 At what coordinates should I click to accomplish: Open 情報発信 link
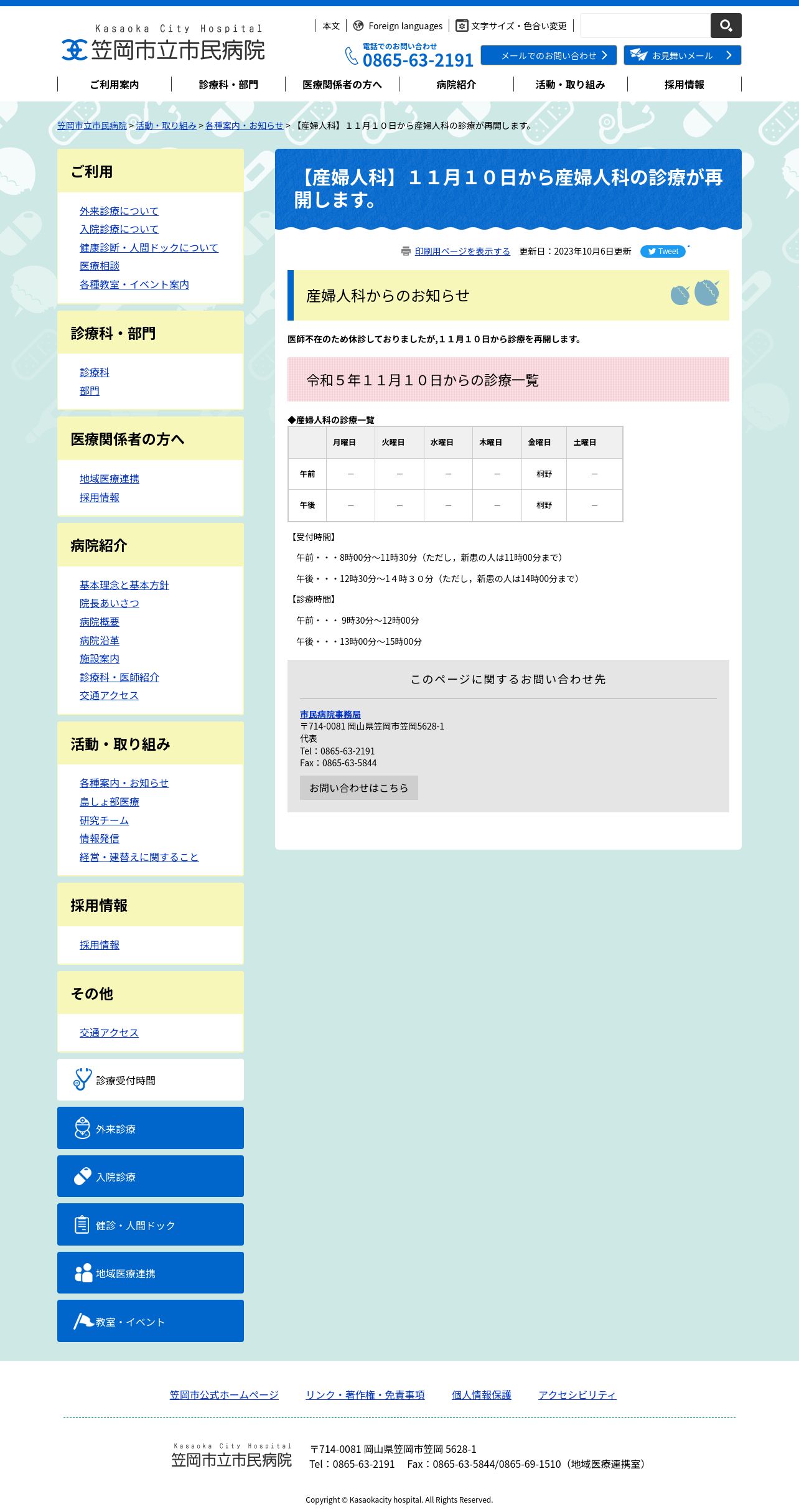click(x=100, y=838)
